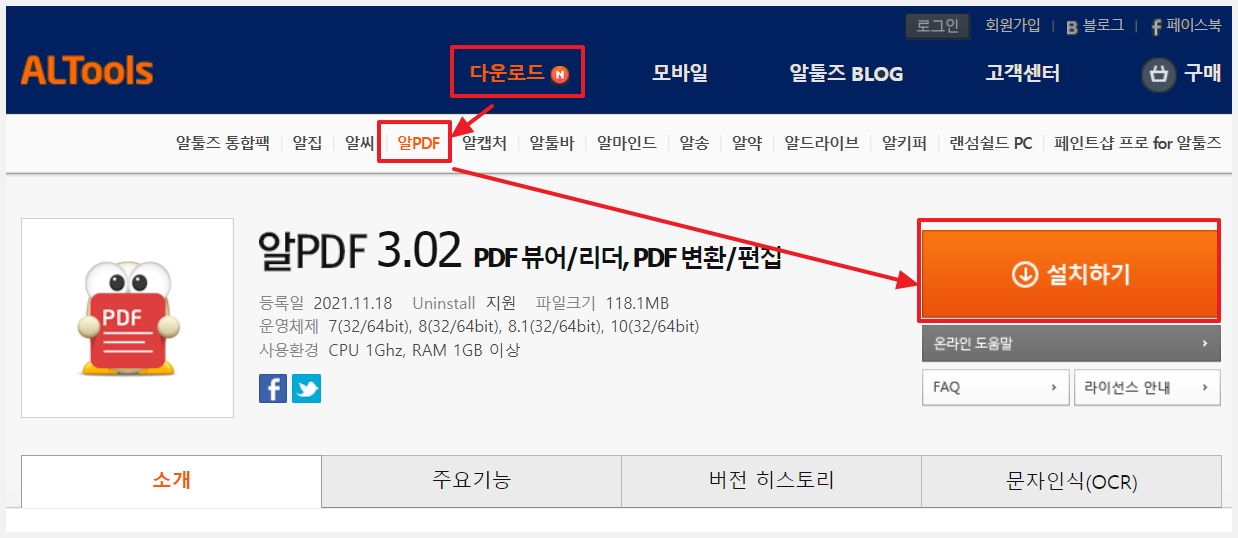
Task: Switch to the 문자인식(OCR) tab
Action: coord(1071,481)
